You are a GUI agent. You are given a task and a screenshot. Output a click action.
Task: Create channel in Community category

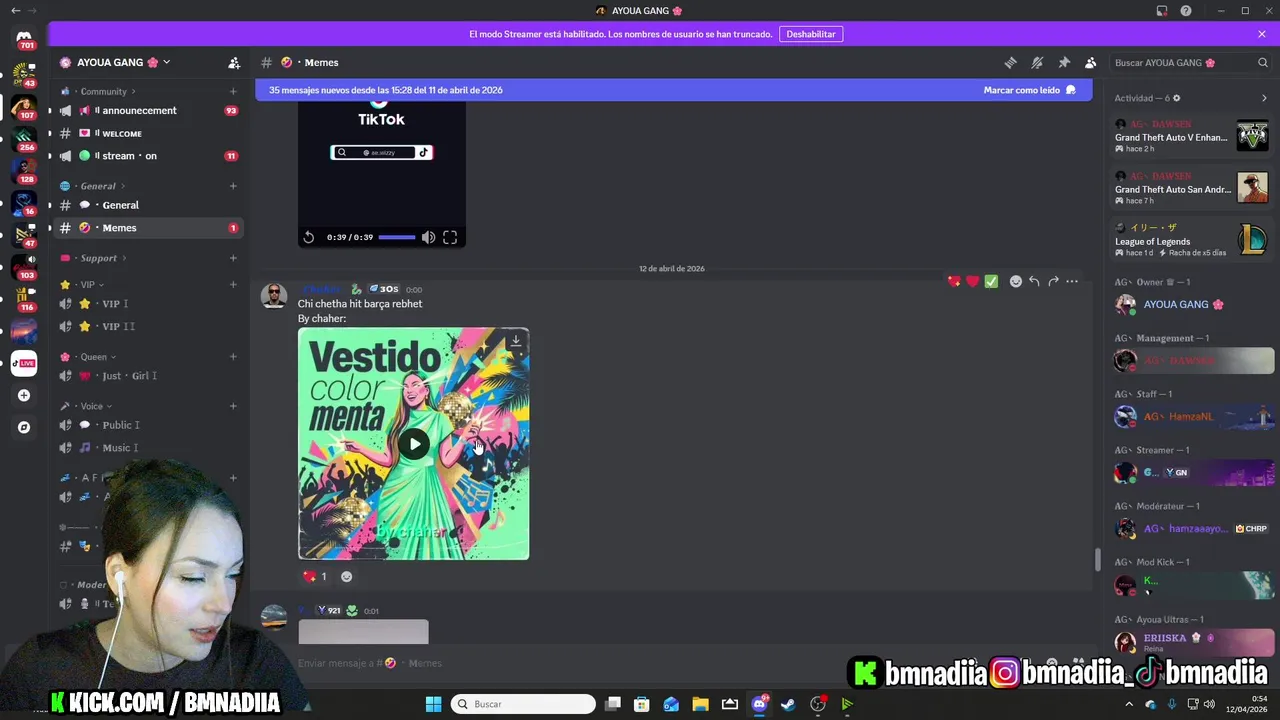(233, 91)
